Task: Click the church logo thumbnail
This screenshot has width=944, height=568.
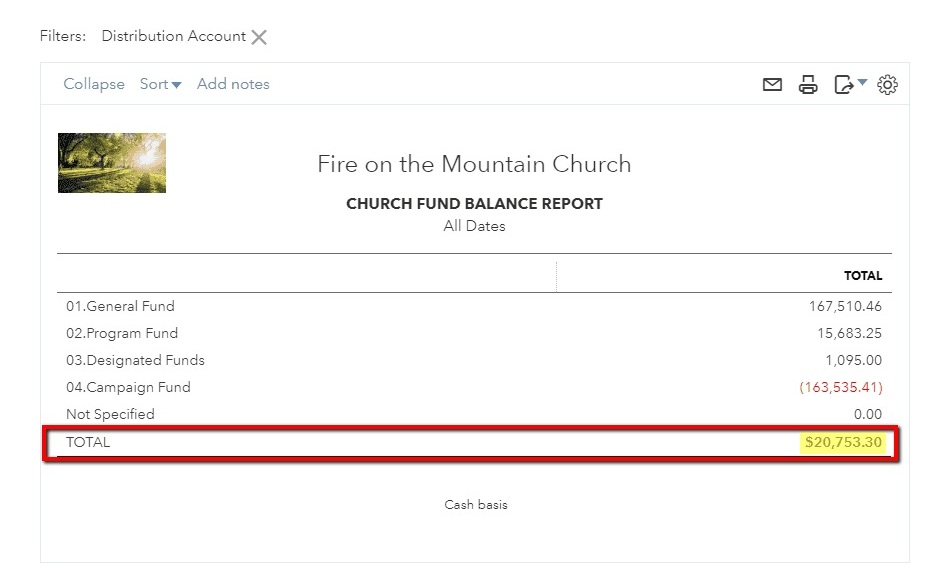Action: click(x=112, y=163)
